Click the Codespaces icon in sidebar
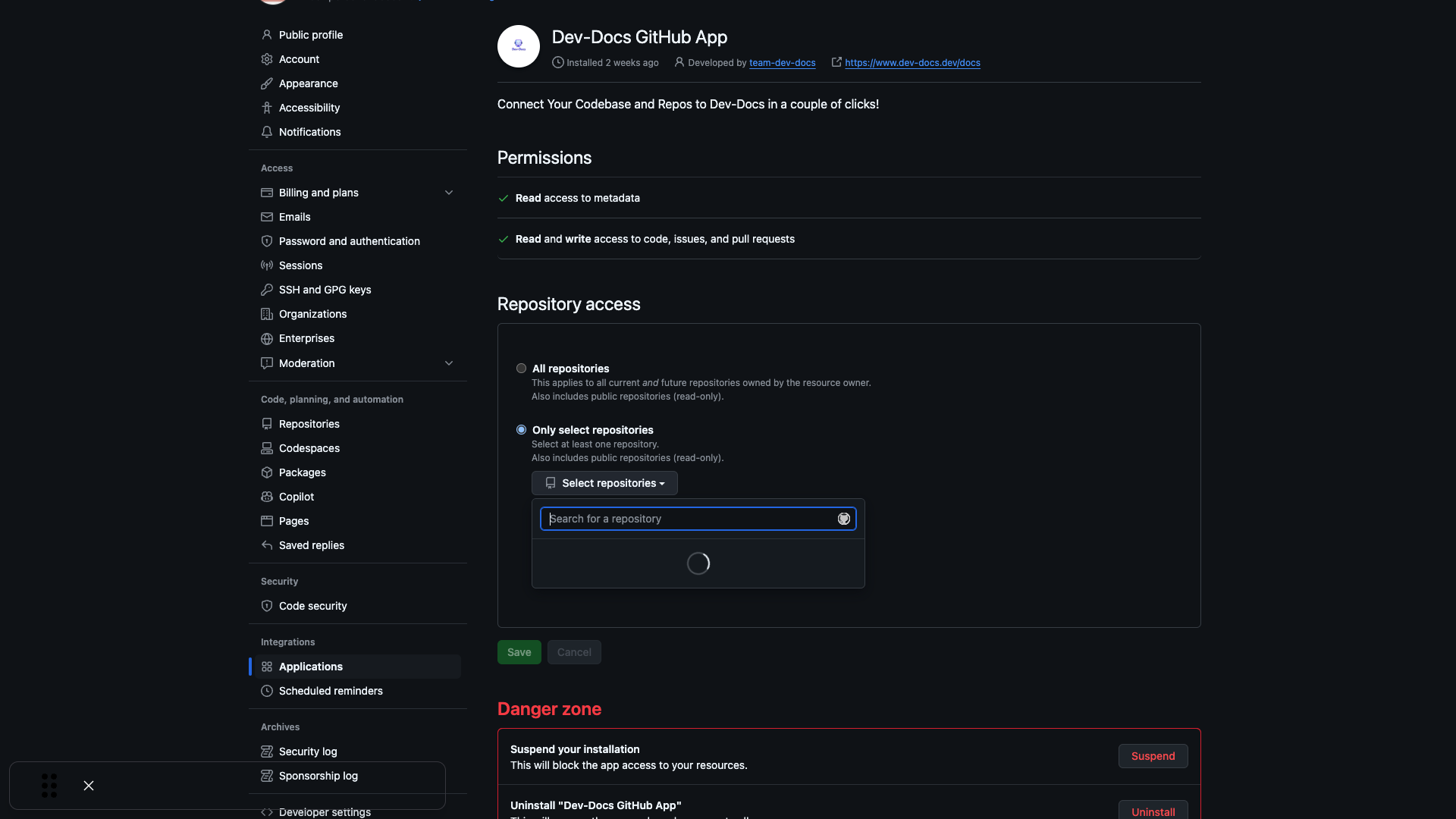Image resolution: width=1456 pixels, height=819 pixels. point(267,448)
